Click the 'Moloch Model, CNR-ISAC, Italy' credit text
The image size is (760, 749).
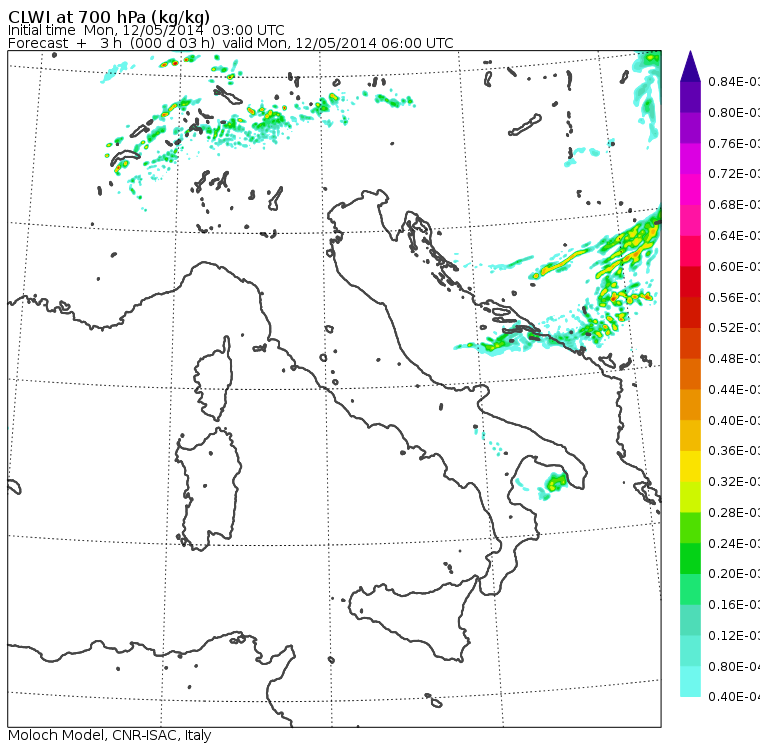click(x=110, y=735)
